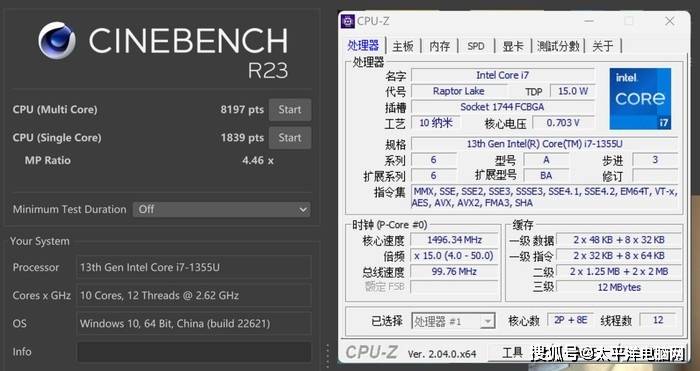This screenshot has width=700, height=371.
Task: Click the Intel Core i7 badge logo
Action: (640, 99)
